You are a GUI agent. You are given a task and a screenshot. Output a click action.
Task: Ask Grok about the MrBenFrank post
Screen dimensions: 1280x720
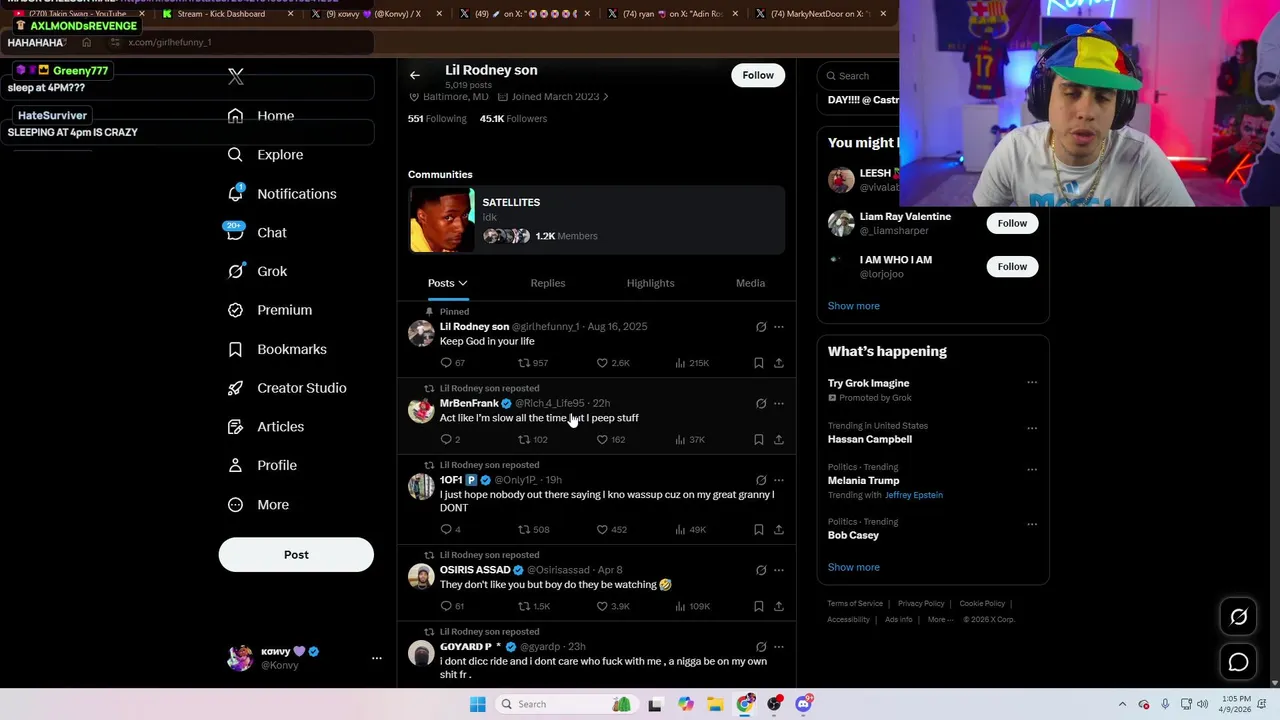[761, 404]
